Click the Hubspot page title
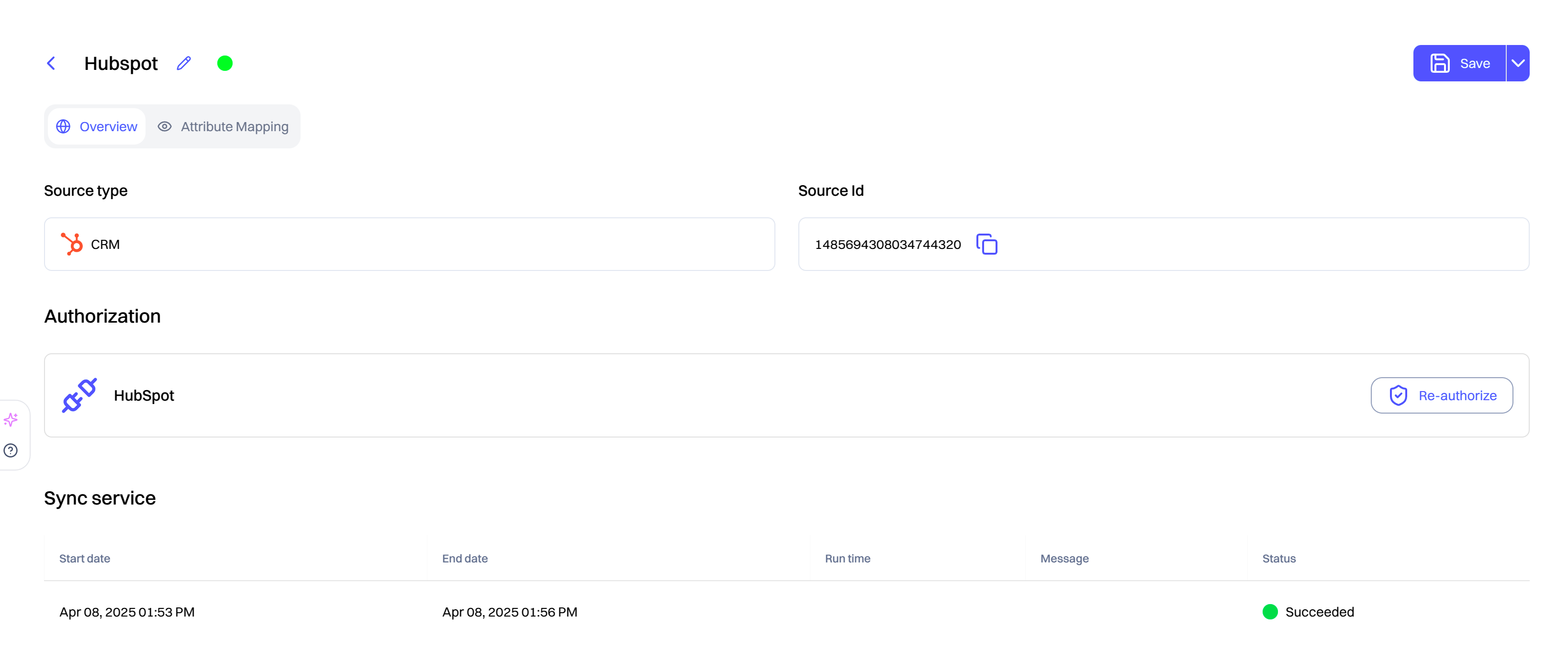The image size is (1568, 651). 121,64
